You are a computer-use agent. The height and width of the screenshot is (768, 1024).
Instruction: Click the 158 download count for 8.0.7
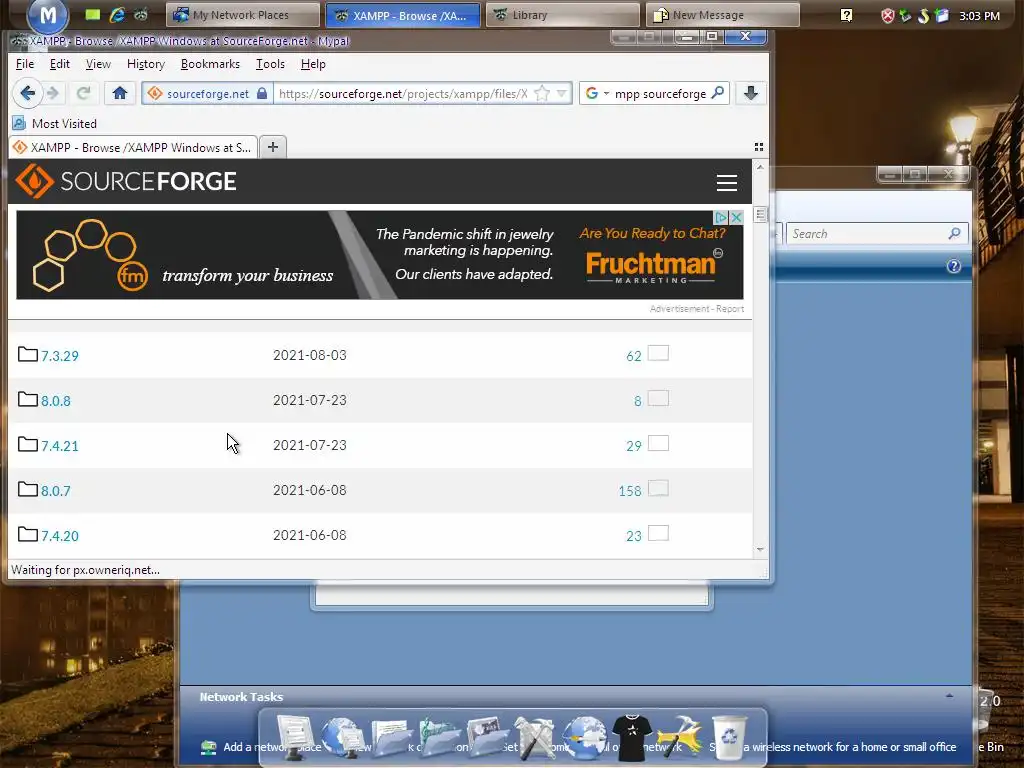coord(630,491)
